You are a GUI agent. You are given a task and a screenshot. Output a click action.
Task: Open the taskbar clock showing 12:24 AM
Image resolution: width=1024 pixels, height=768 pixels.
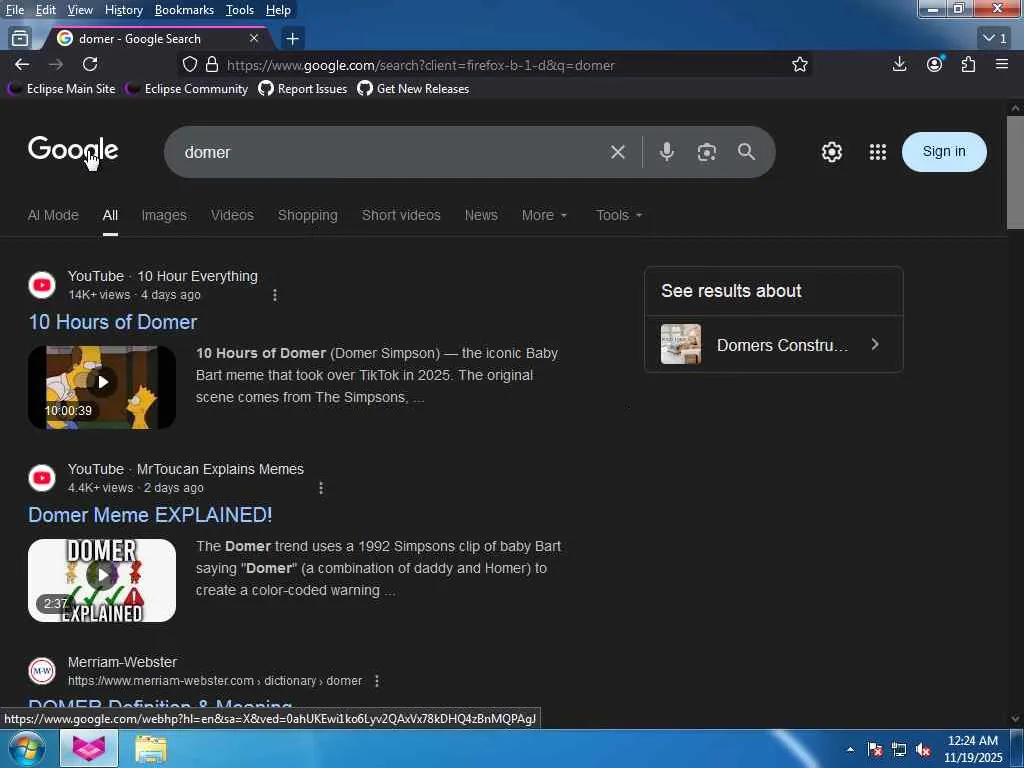973,749
